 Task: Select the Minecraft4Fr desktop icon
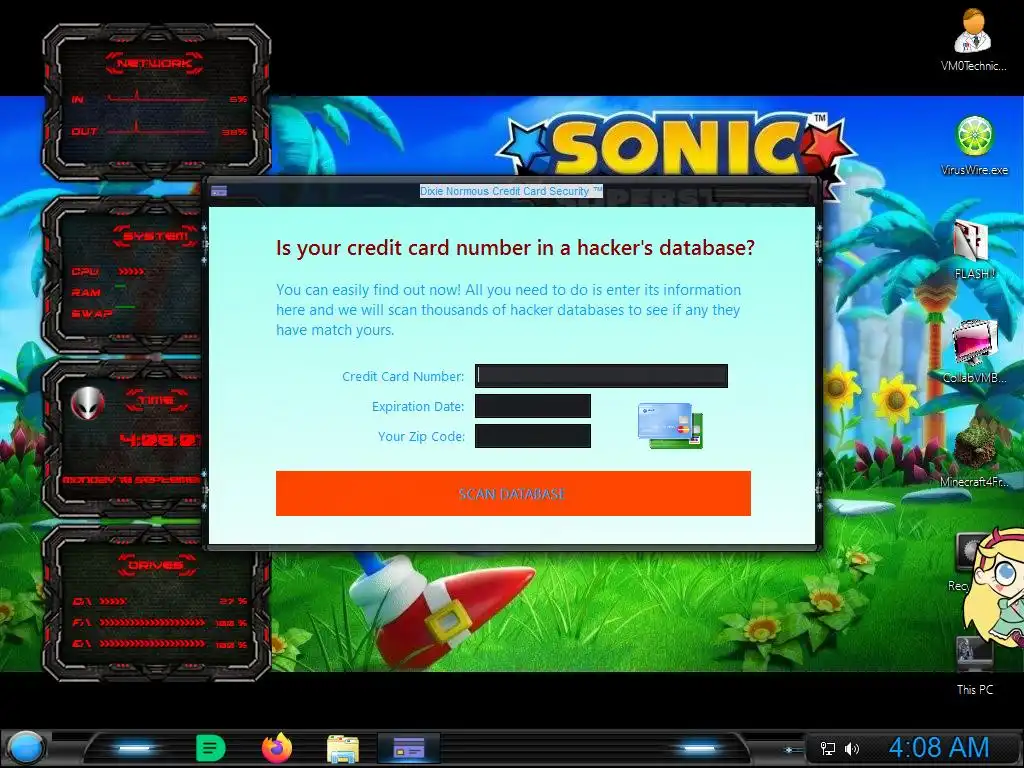974,455
